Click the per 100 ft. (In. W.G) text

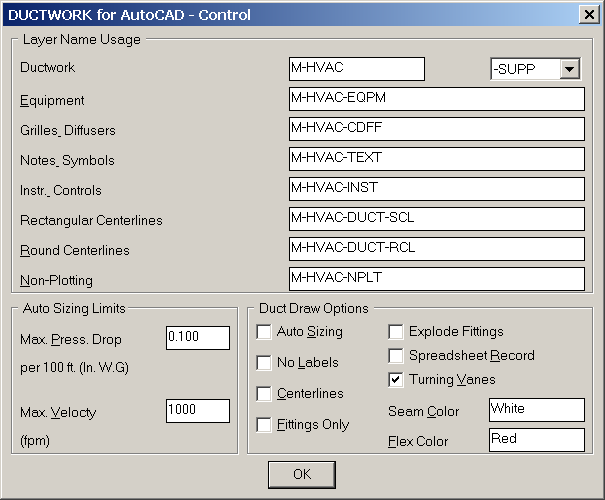pyautogui.click(x=74, y=367)
